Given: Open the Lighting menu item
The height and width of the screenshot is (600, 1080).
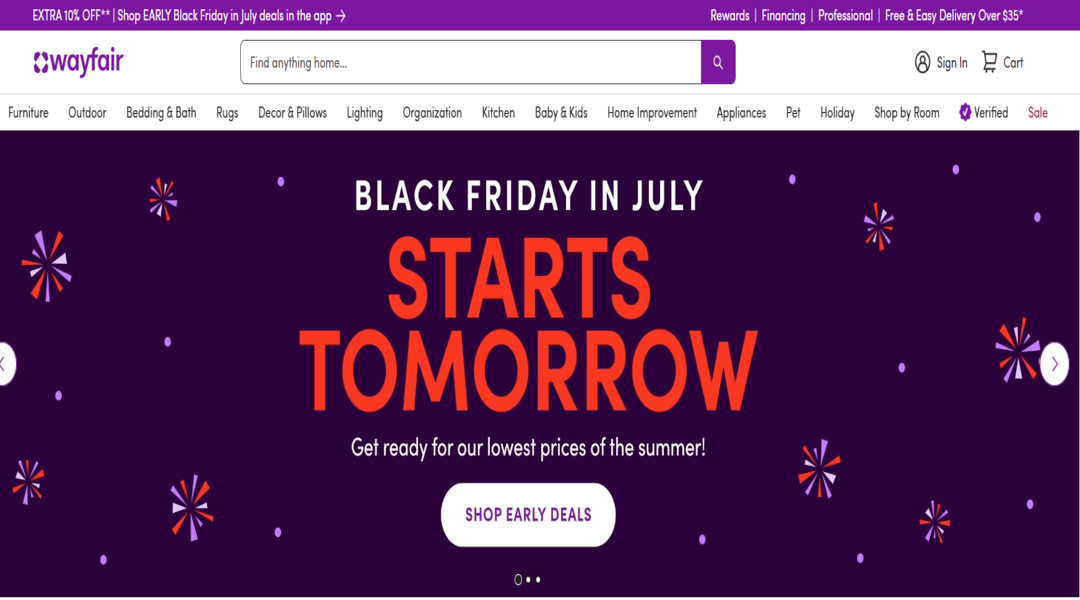Looking at the screenshot, I should click(x=364, y=112).
